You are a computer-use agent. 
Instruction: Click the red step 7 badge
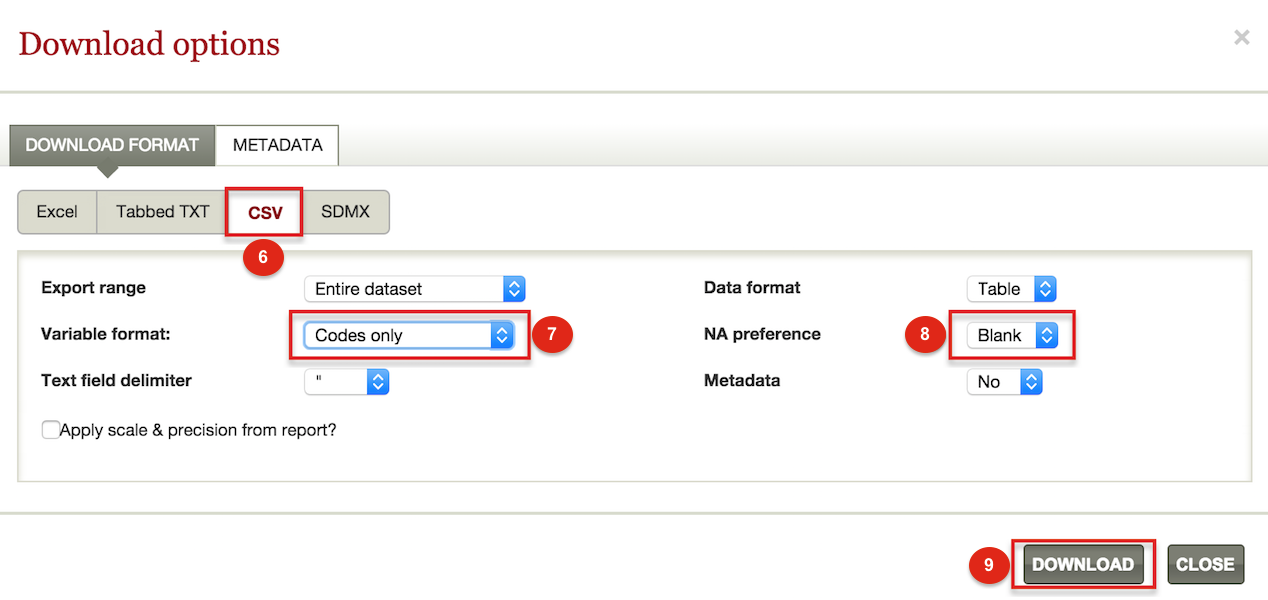[x=551, y=335]
